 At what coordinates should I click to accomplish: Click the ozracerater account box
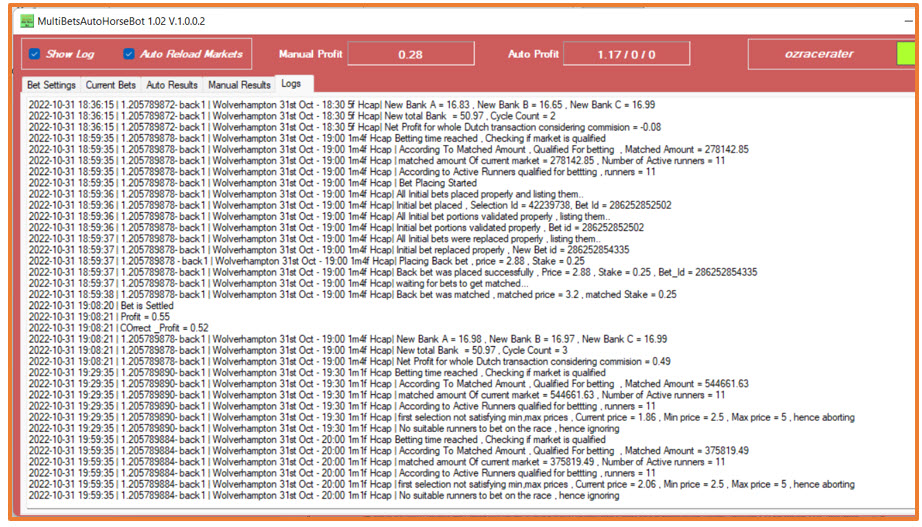click(820, 54)
